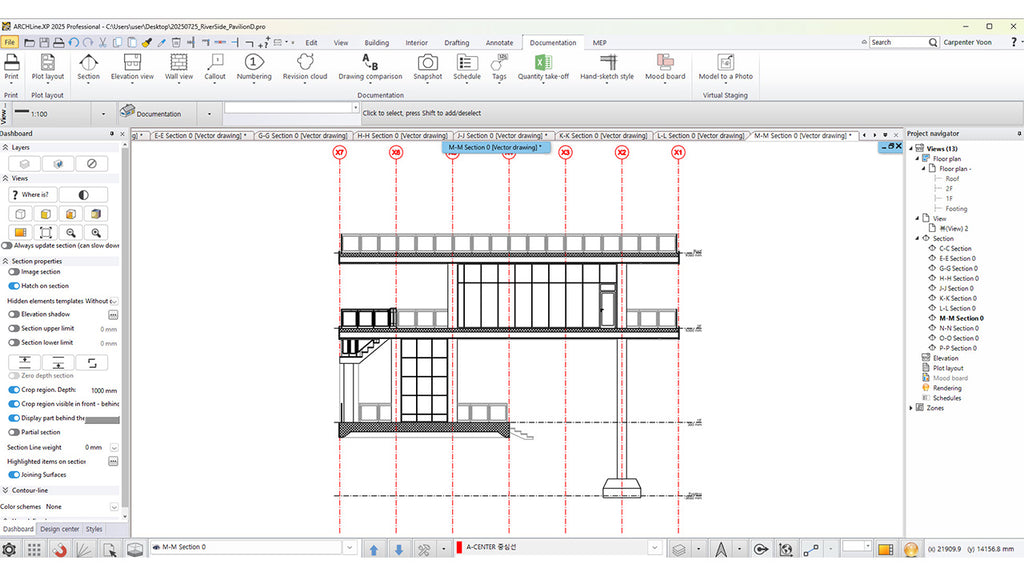
Task: Toggle Always update section switch
Action: (7, 246)
